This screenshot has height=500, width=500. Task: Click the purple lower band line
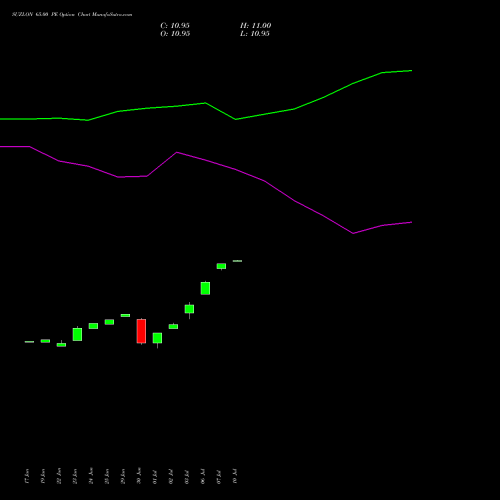206,160
